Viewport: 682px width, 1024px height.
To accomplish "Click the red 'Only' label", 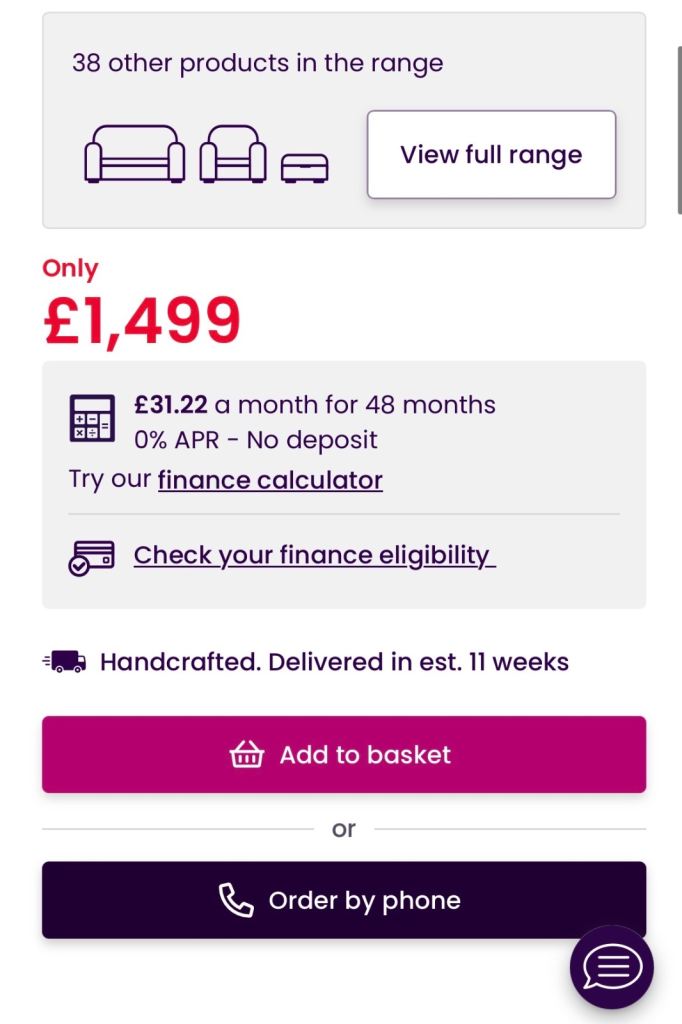I will point(70,269).
